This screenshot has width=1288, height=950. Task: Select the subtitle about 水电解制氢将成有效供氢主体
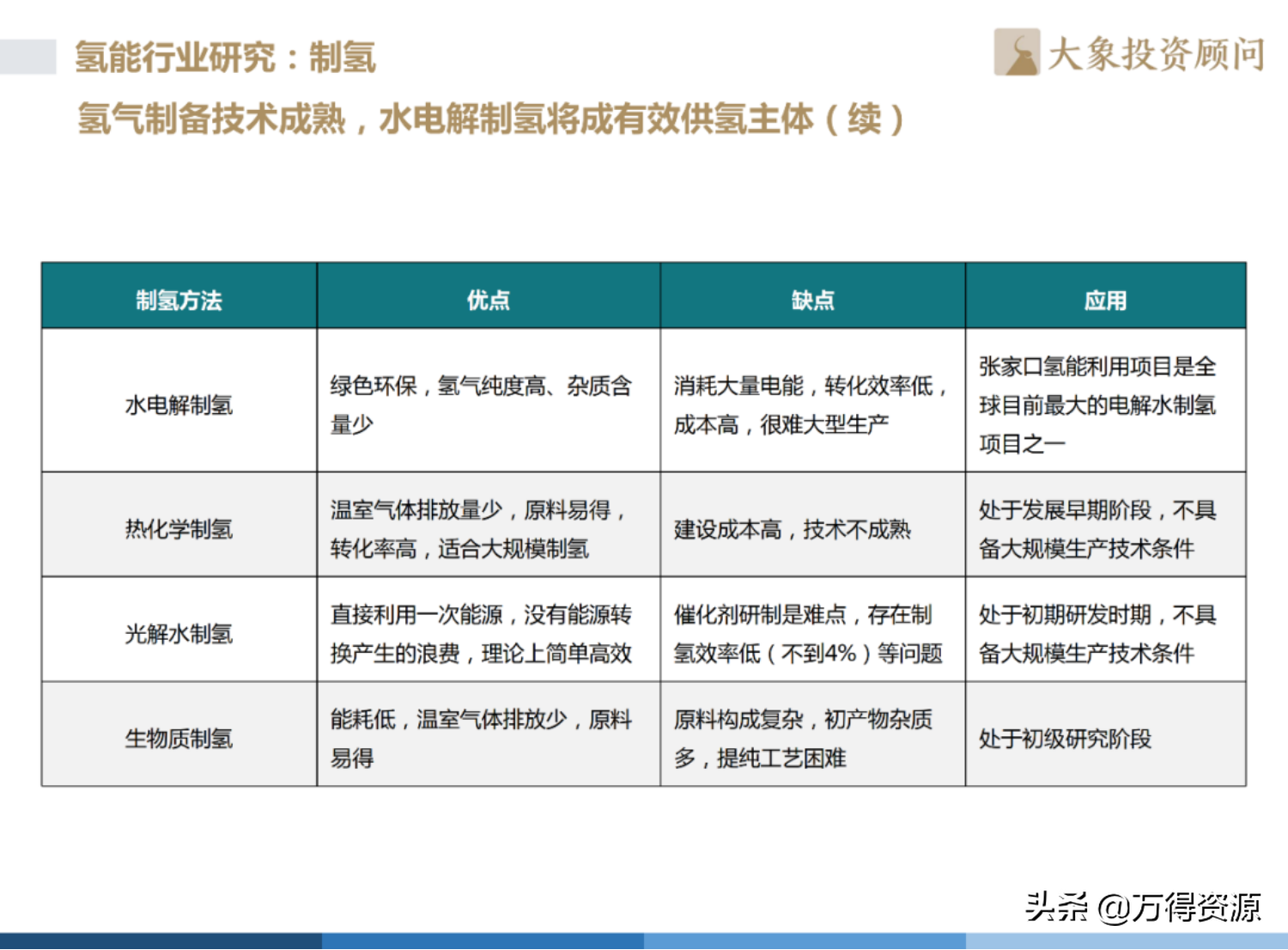(x=490, y=119)
